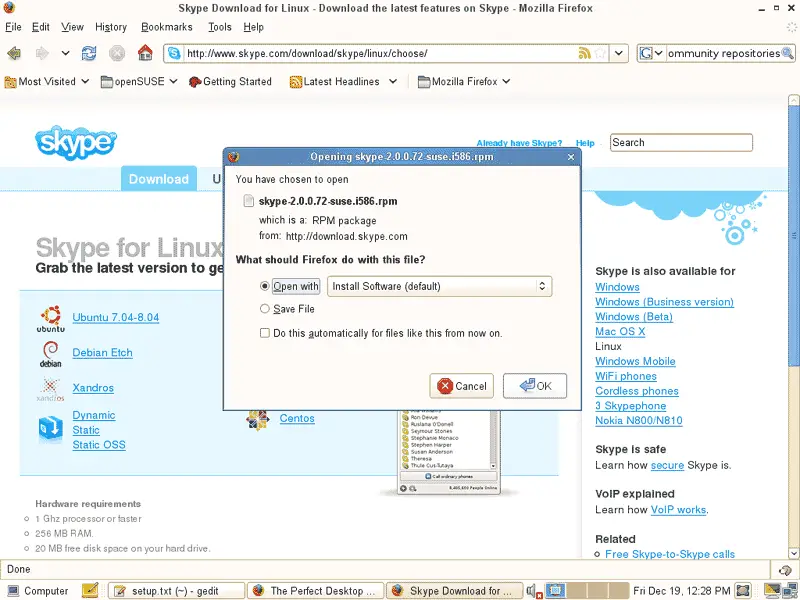Click the status bar icon at right

(785, 569)
